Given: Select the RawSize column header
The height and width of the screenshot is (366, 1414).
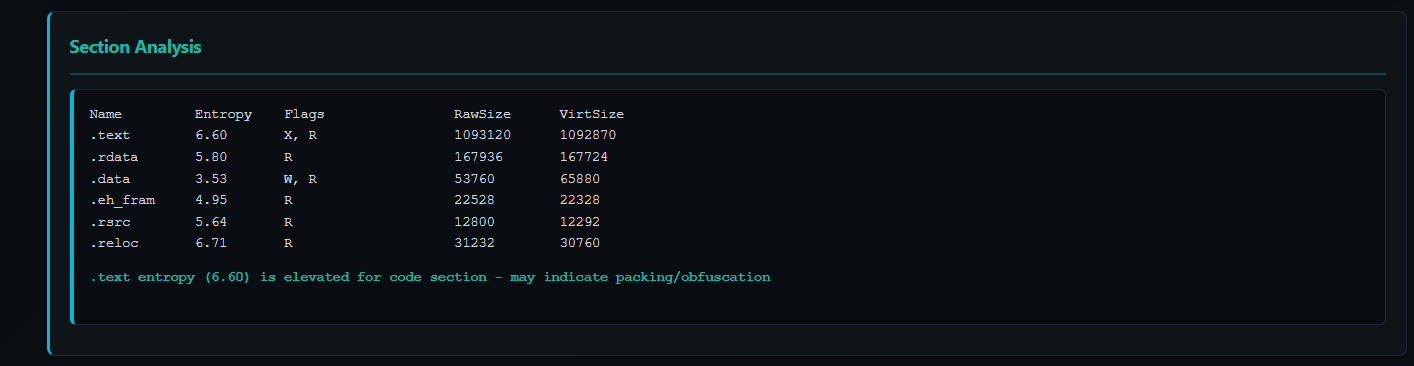Looking at the screenshot, I should pyautogui.click(x=482, y=114).
